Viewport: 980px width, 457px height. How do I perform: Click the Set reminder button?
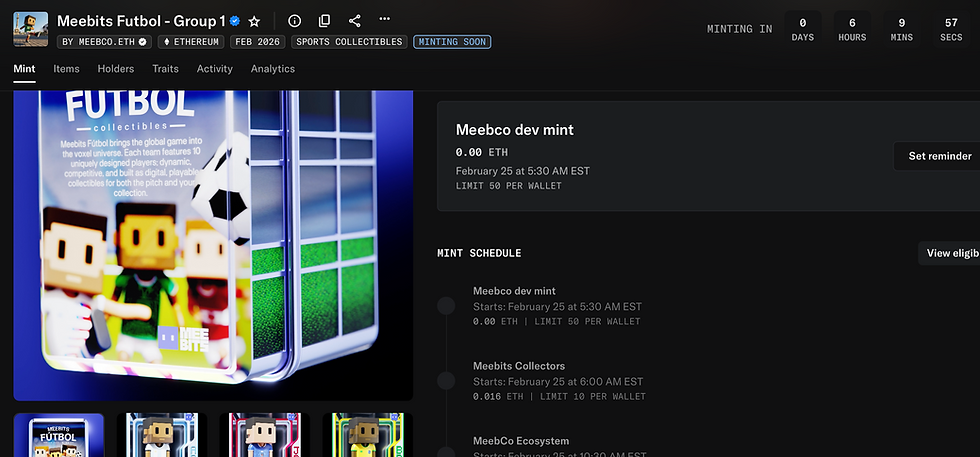[x=938, y=156]
